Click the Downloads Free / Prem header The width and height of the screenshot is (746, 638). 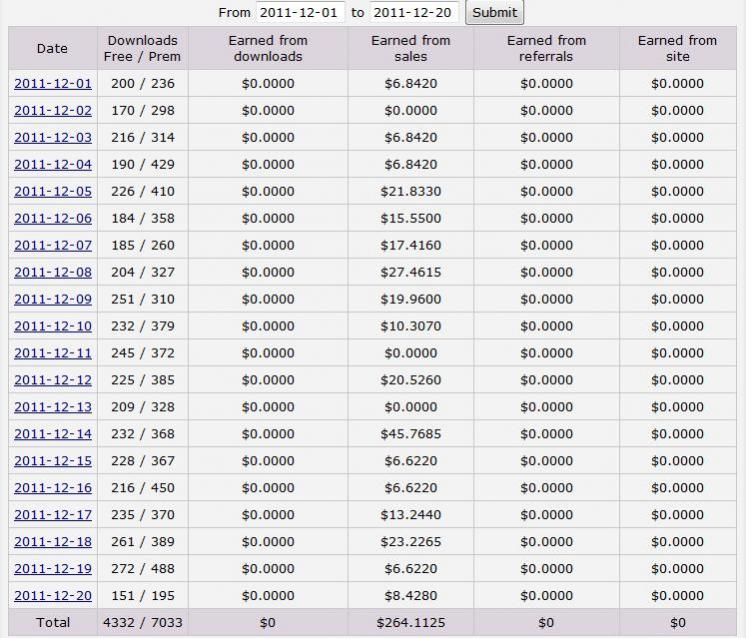[143, 48]
